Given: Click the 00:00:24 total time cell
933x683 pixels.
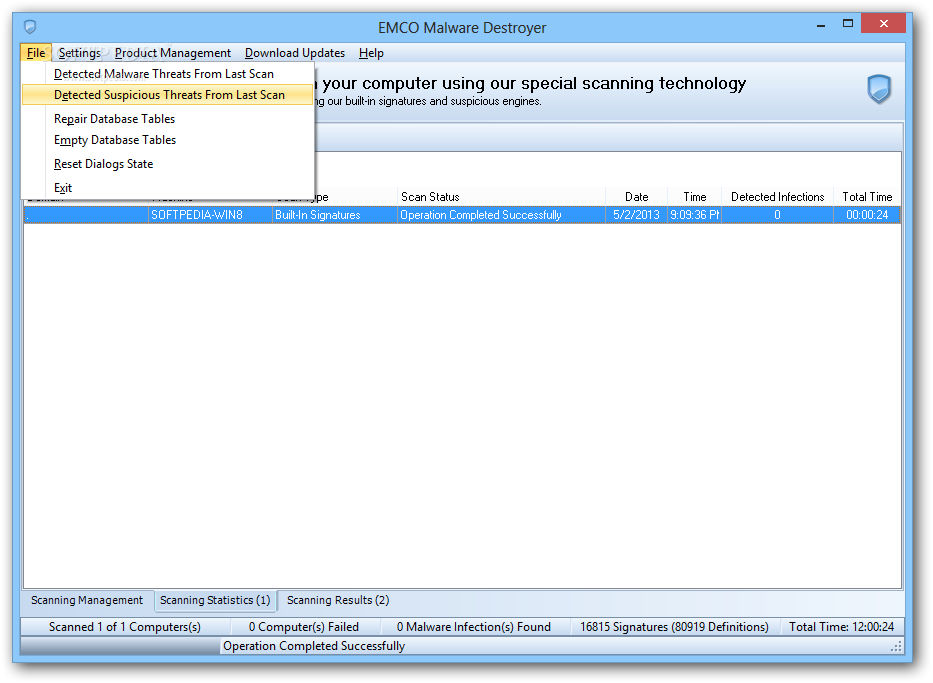Looking at the screenshot, I should click(867, 215).
